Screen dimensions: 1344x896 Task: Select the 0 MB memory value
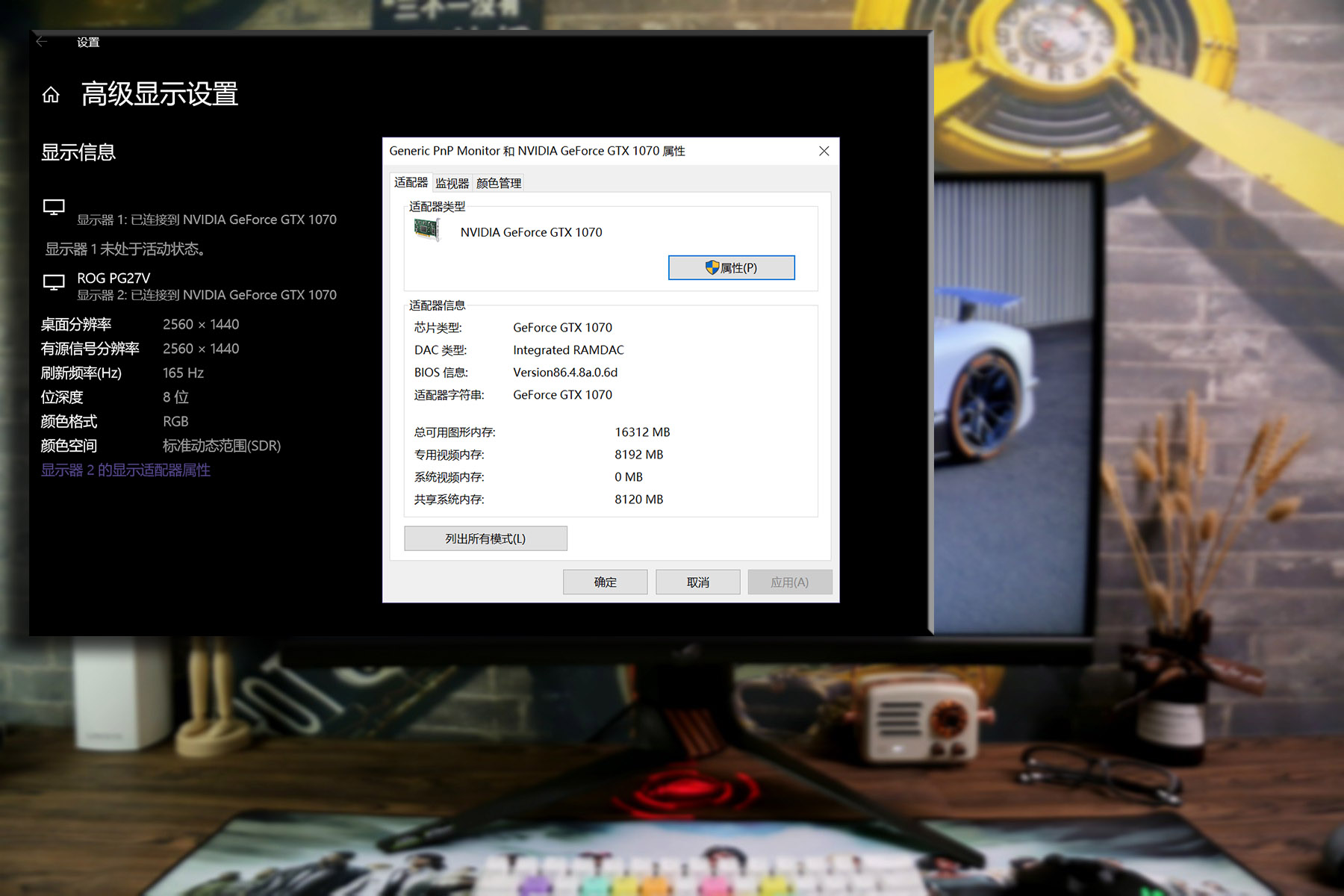(629, 477)
